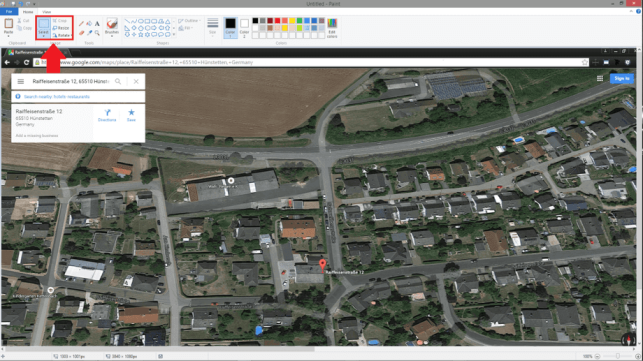643x361 pixels.
Task: Click the Copy button in Clipboard group
Action: coord(24,28)
